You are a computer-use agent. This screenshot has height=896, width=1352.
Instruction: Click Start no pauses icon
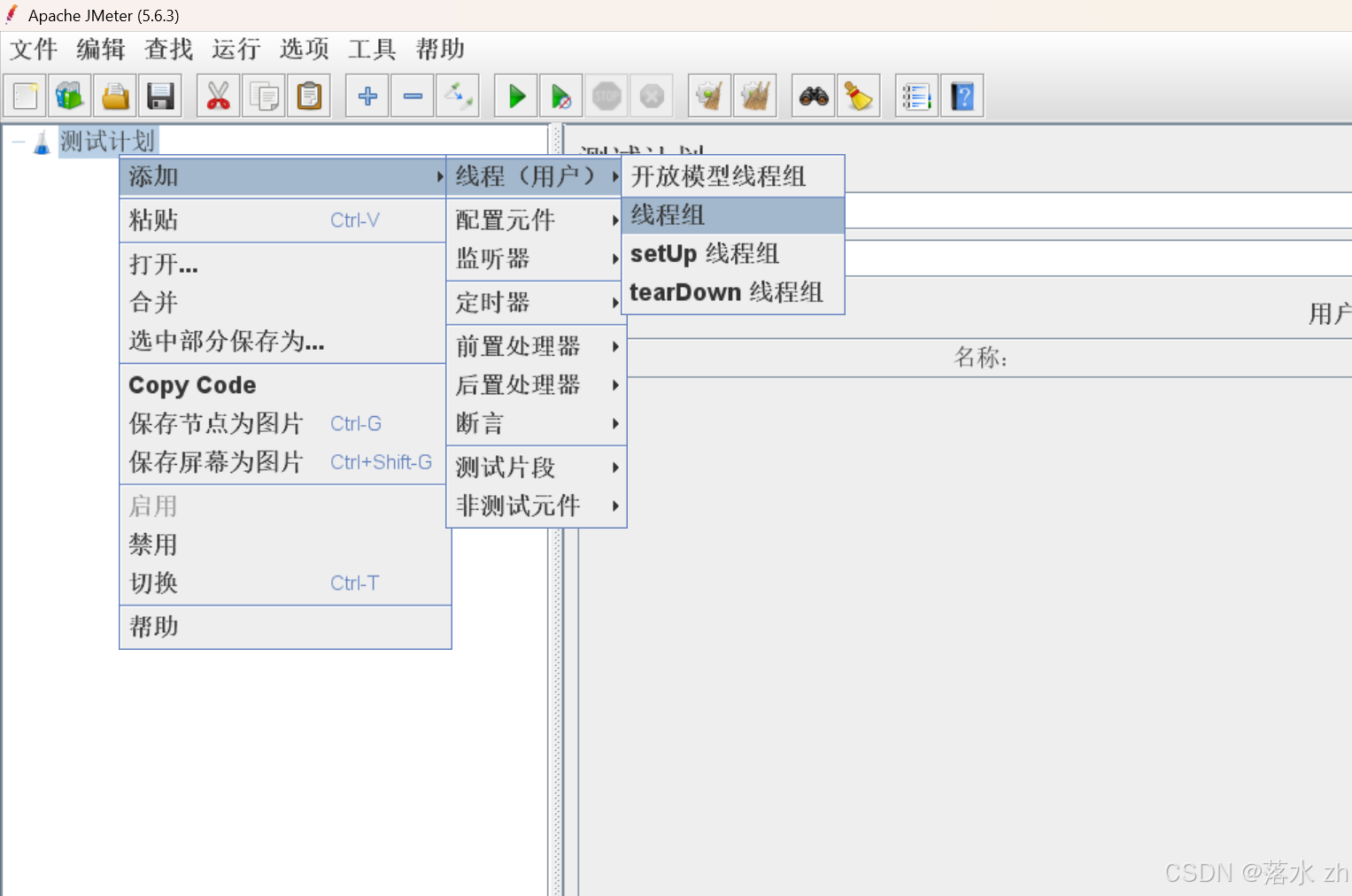tap(561, 96)
